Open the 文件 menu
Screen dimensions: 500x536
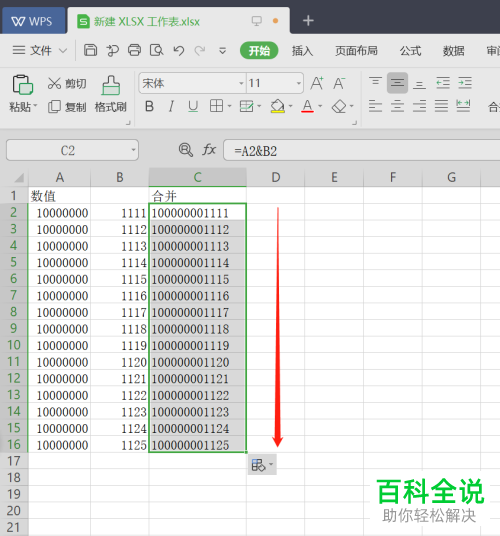tap(39, 51)
